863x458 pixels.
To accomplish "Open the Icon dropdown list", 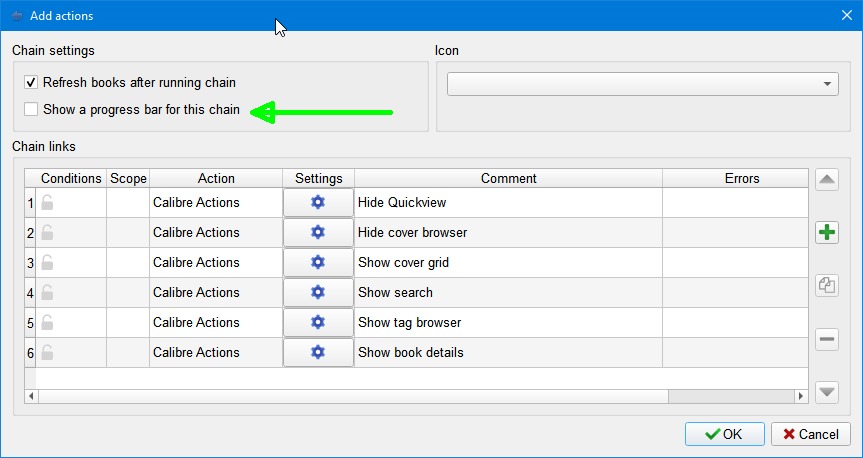I will coord(642,84).
